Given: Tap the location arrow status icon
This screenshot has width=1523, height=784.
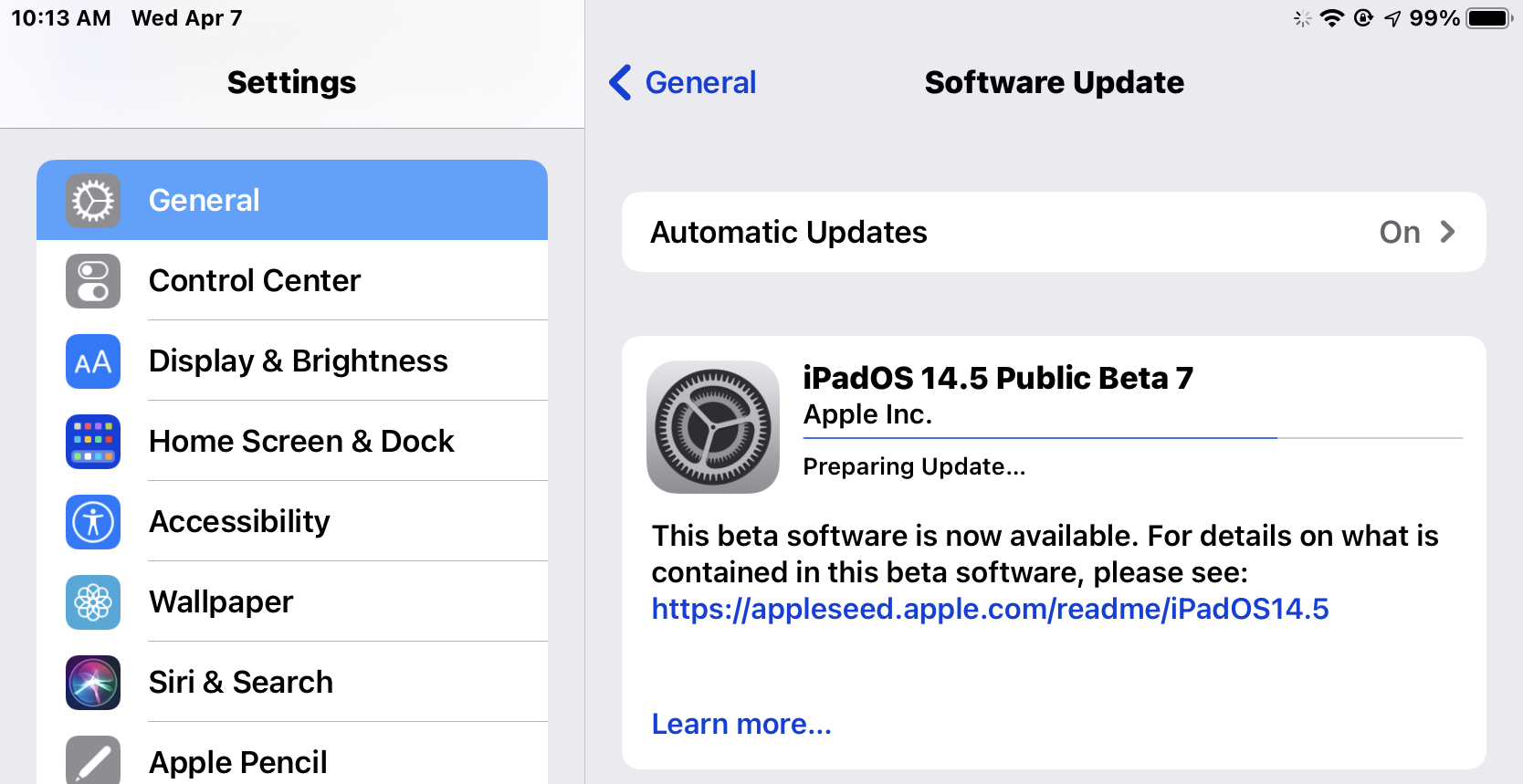Looking at the screenshot, I should tap(1392, 18).
